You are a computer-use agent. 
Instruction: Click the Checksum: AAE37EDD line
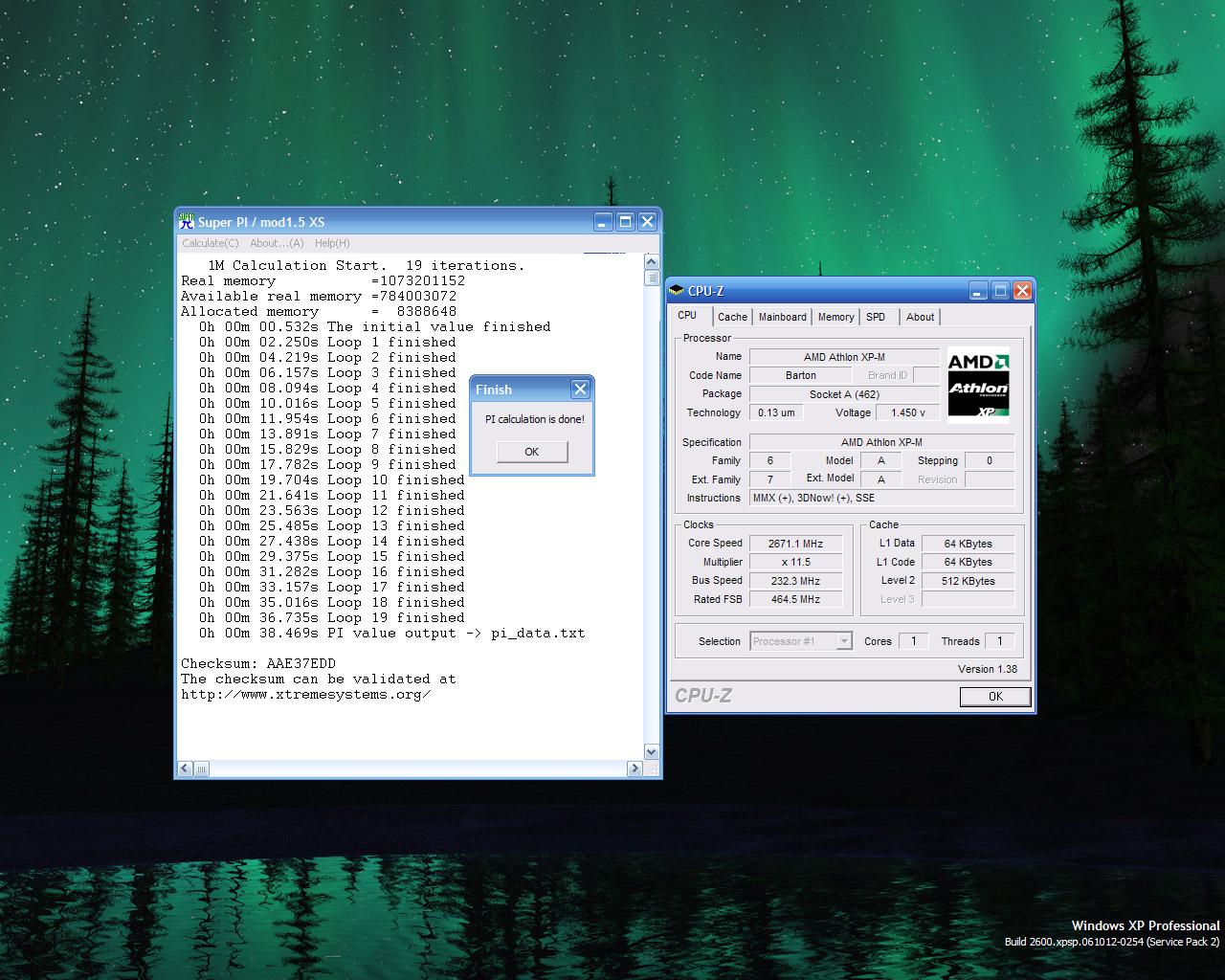click(x=258, y=663)
